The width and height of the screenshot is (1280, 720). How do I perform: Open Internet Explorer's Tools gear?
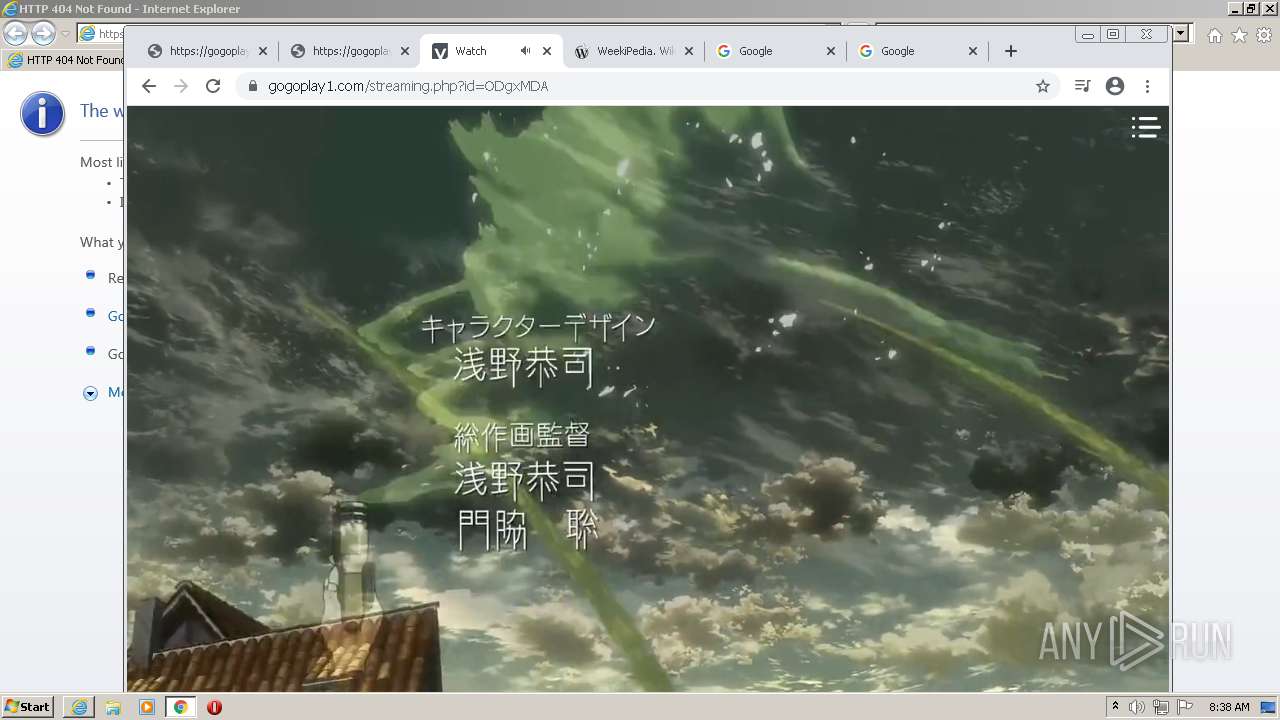(x=1264, y=35)
